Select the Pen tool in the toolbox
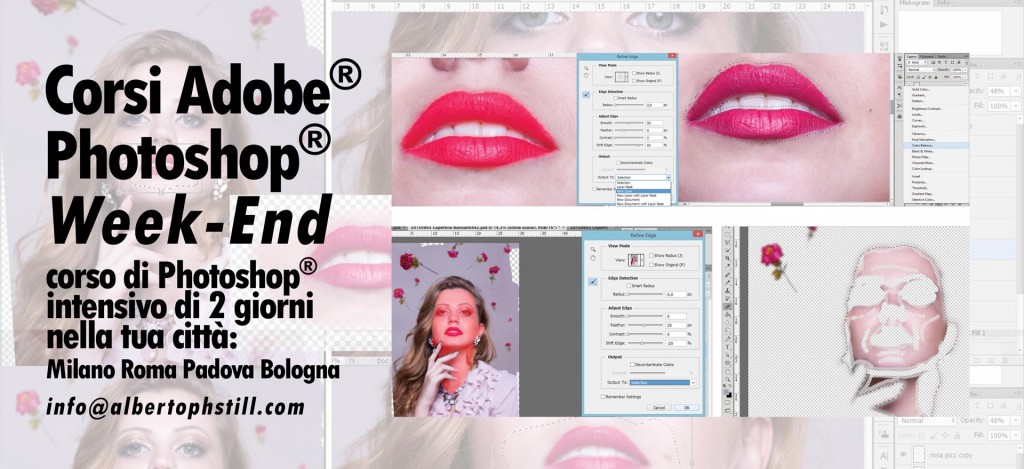The width and height of the screenshot is (1024, 469). click(x=728, y=338)
